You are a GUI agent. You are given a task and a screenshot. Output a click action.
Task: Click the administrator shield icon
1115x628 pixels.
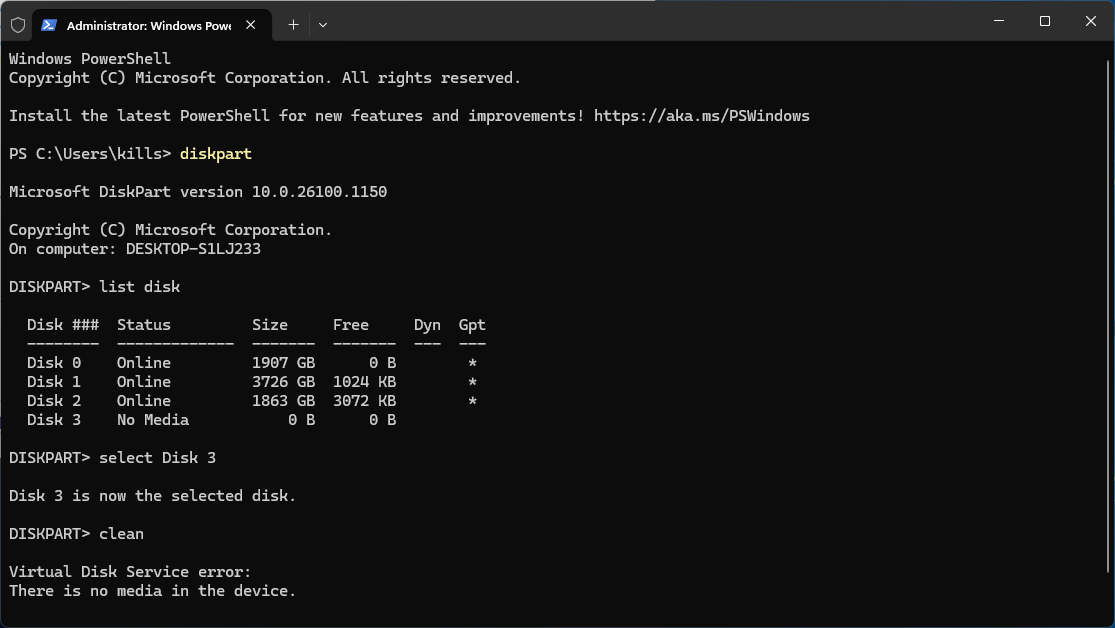(x=18, y=24)
